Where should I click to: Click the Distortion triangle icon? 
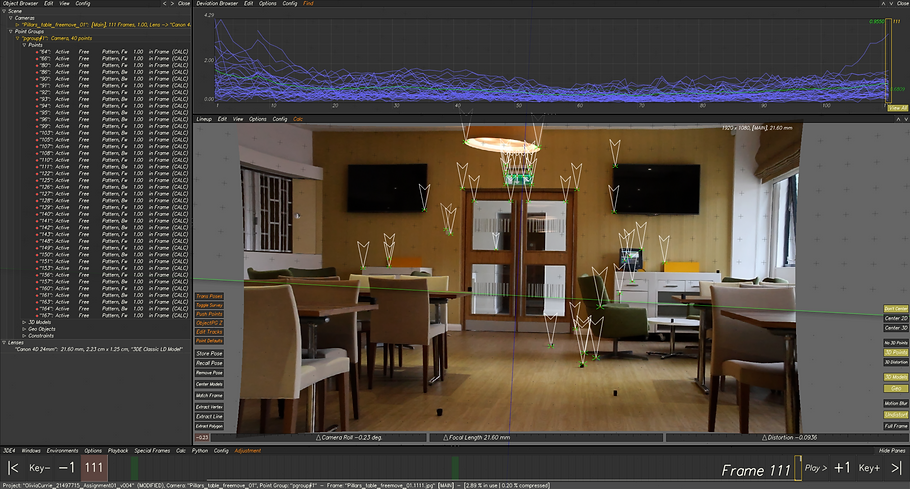point(764,437)
